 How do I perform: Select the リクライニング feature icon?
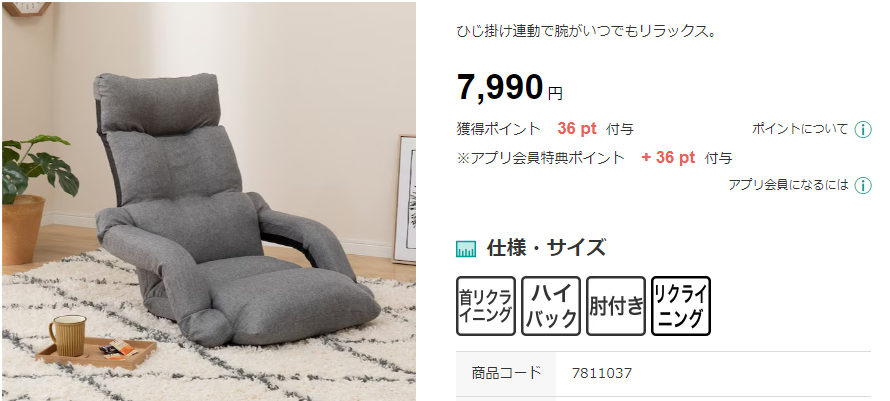(x=681, y=306)
